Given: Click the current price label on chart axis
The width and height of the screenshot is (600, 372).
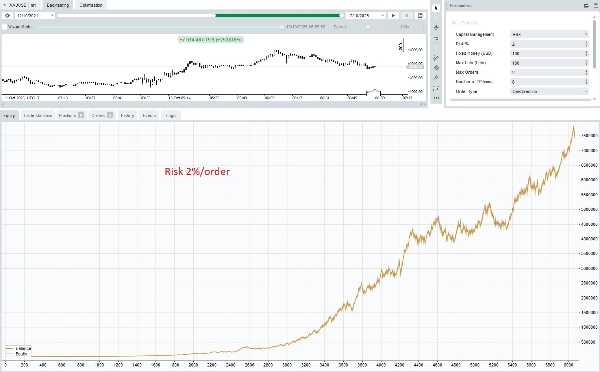Looking at the screenshot, I should tap(415, 67).
